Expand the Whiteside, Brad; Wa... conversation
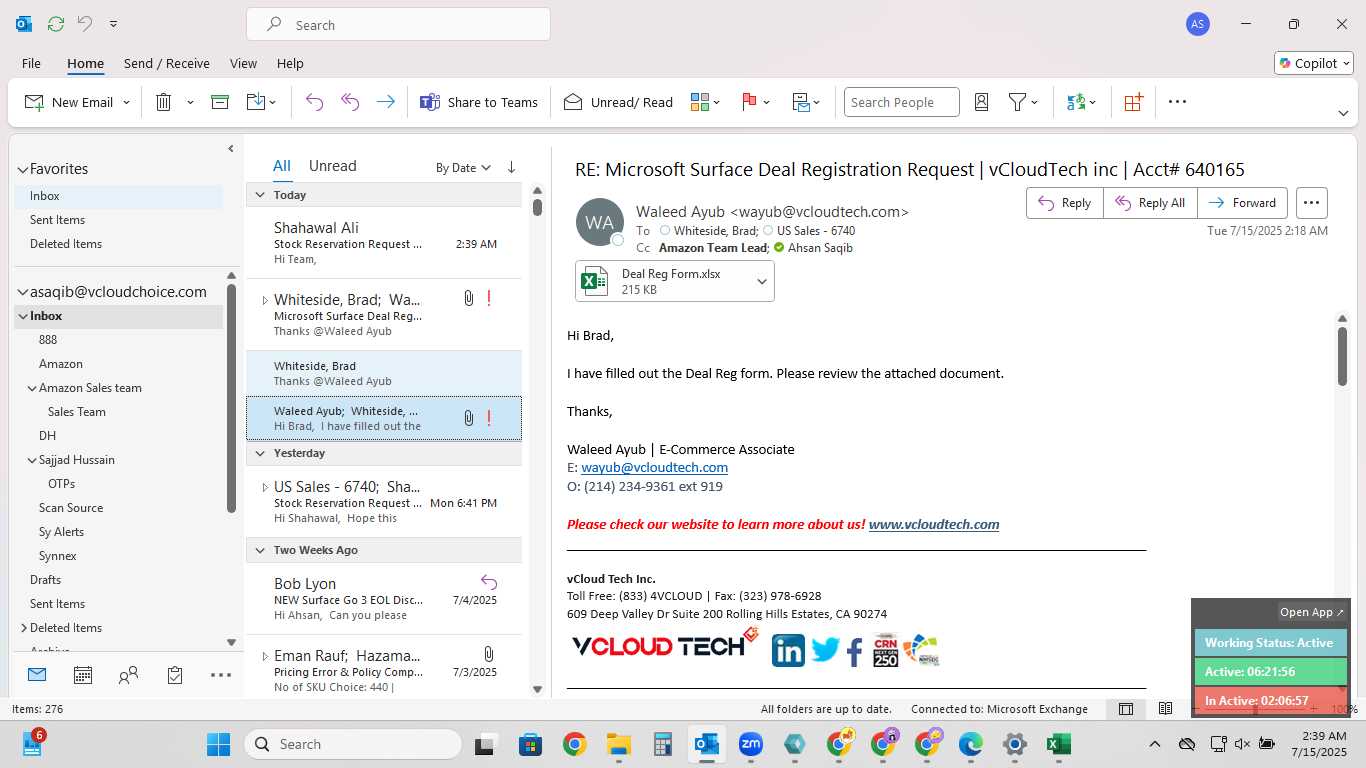The width and height of the screenshot is (1366, 768). point(265,300)
